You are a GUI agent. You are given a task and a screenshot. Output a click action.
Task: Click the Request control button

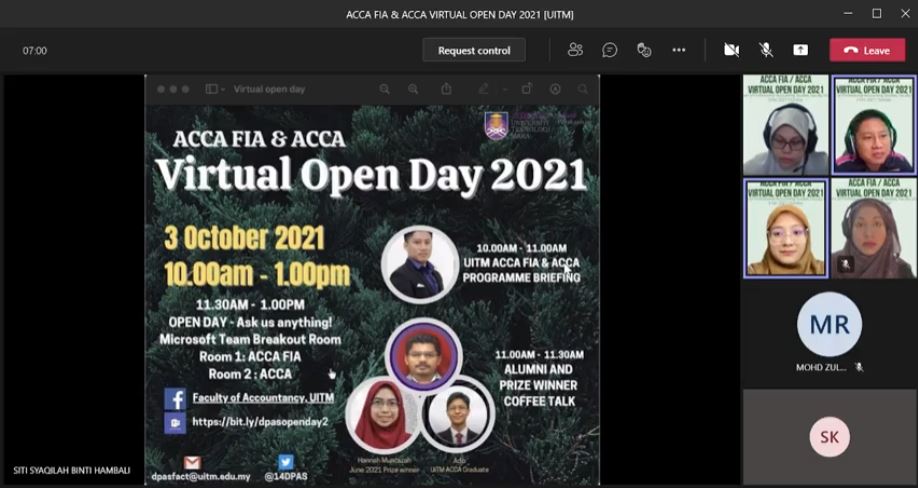click(474, 50)
